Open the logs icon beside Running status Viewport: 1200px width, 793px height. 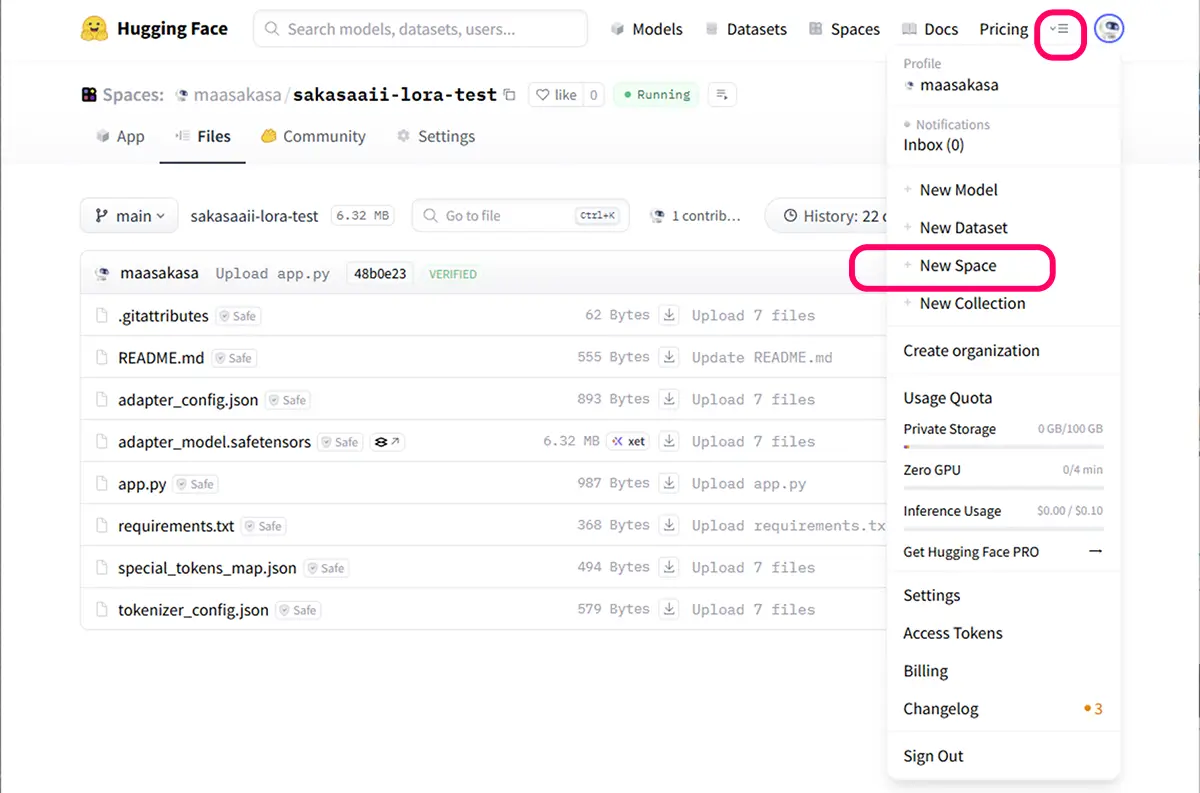(722, 95)
